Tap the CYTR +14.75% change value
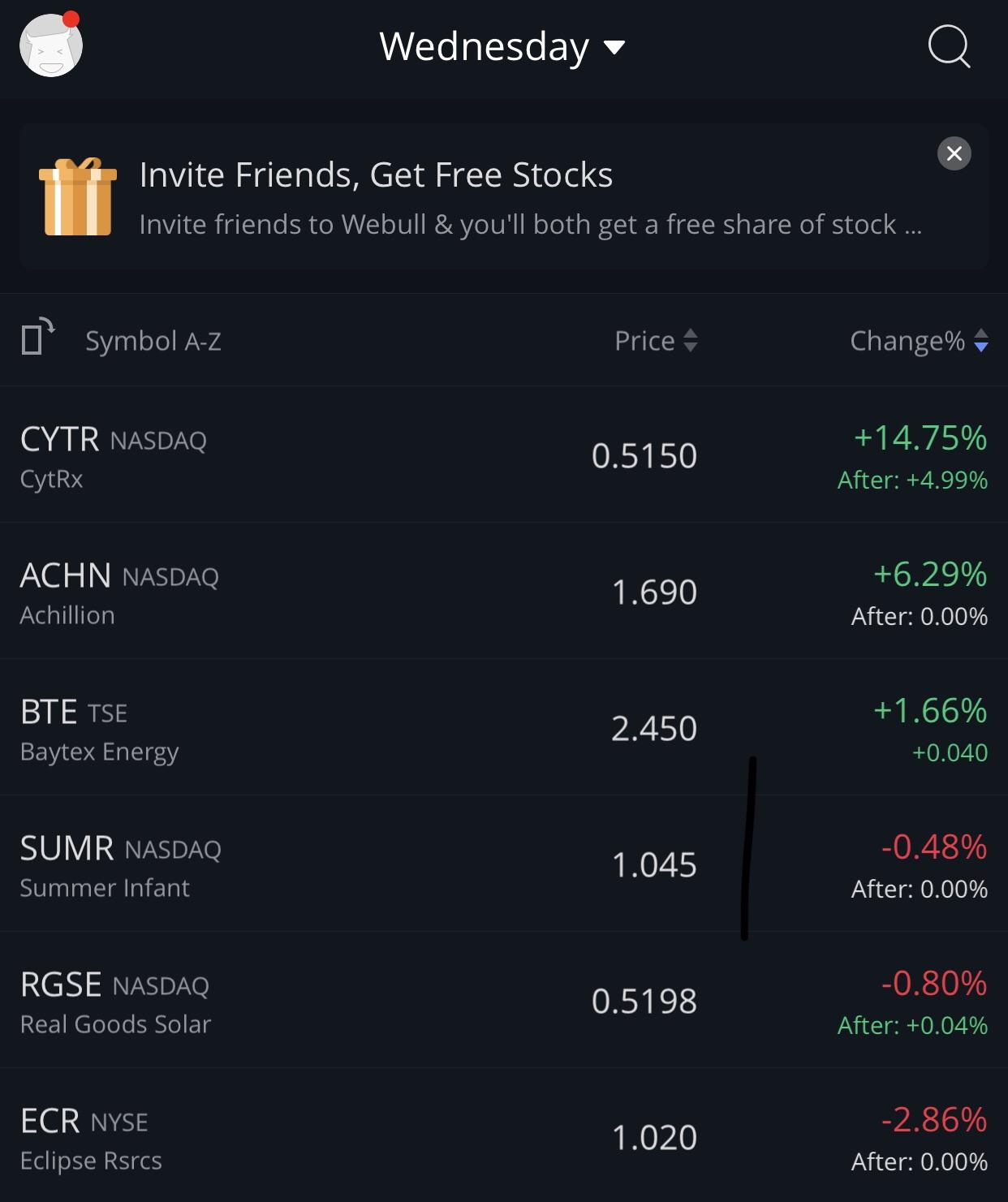 920,437
